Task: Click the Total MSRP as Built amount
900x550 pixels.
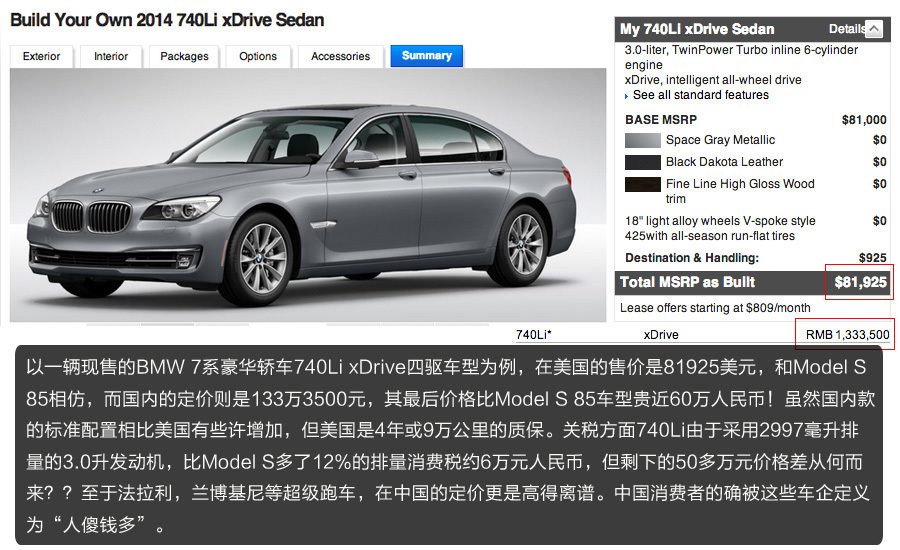Action: [x=860, y=282]
